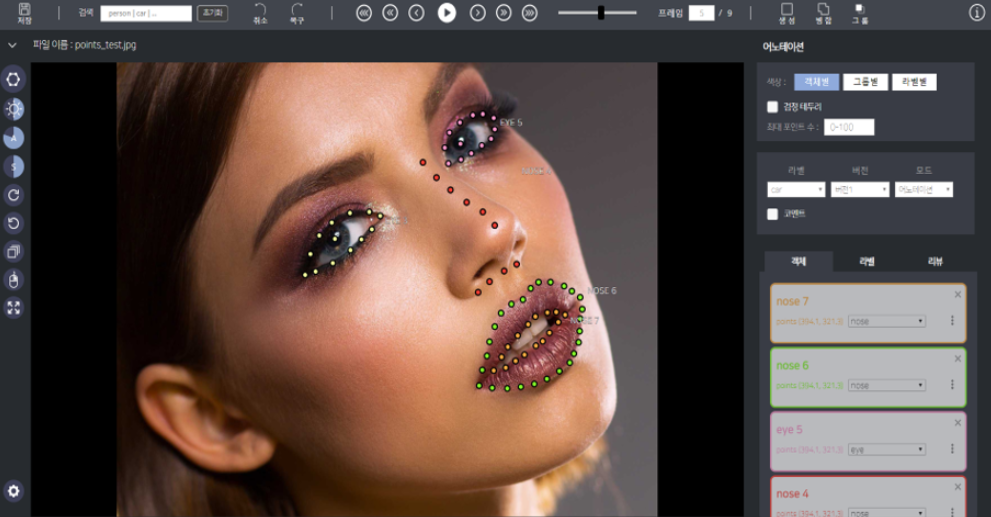Select the 'nose 4' object title
Screen dimensions: 991x517
(792, 494)
